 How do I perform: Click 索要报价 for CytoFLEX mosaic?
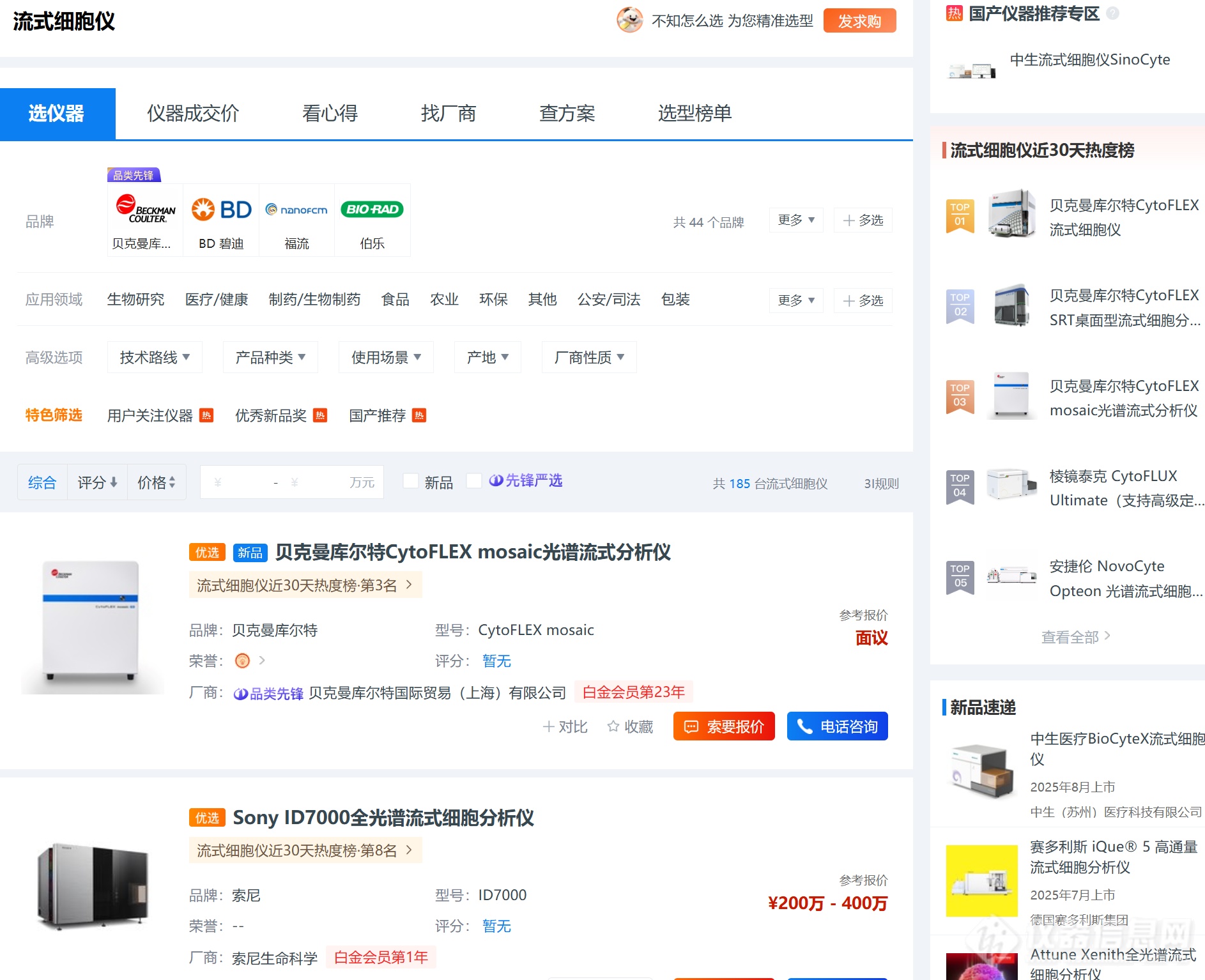coord(724,726)
